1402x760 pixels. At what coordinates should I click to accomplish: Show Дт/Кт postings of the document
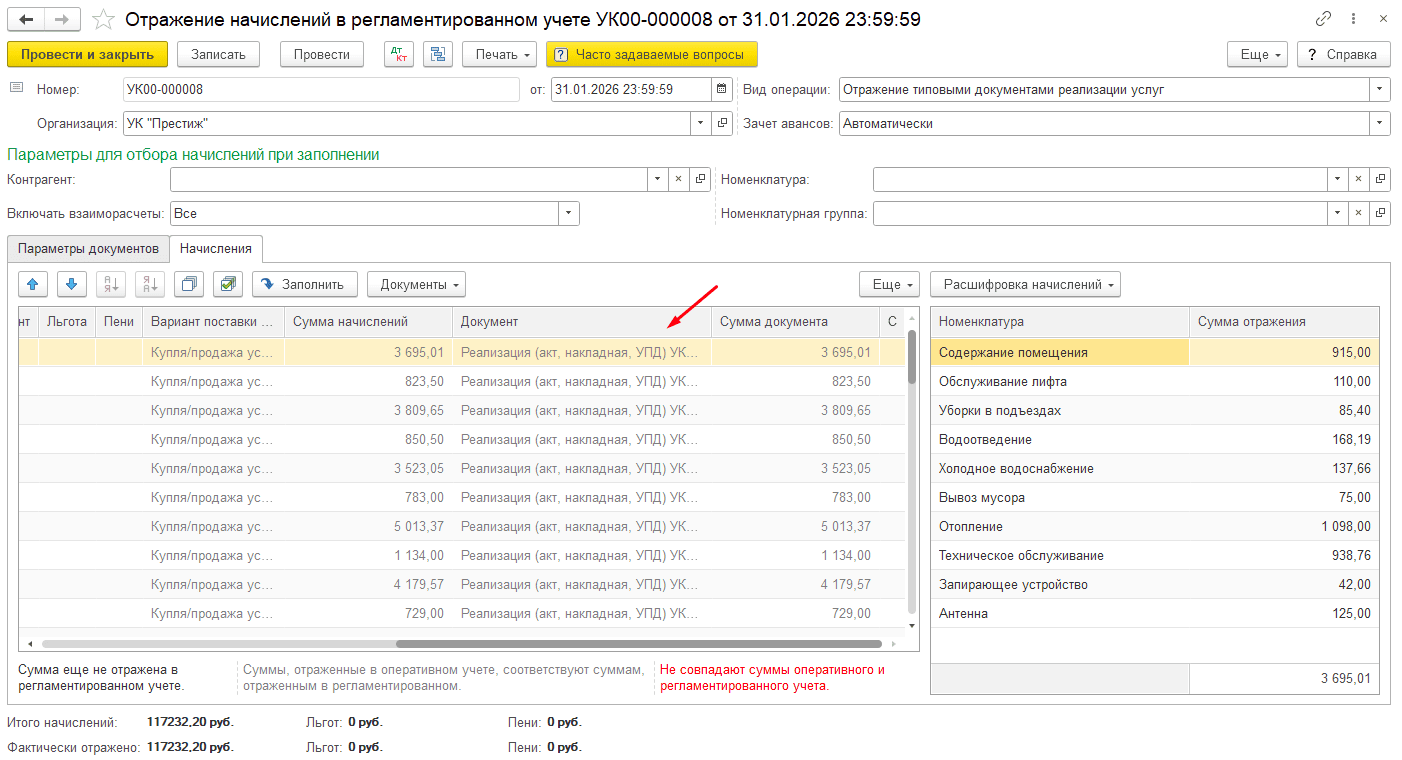(x=399, y=54)
